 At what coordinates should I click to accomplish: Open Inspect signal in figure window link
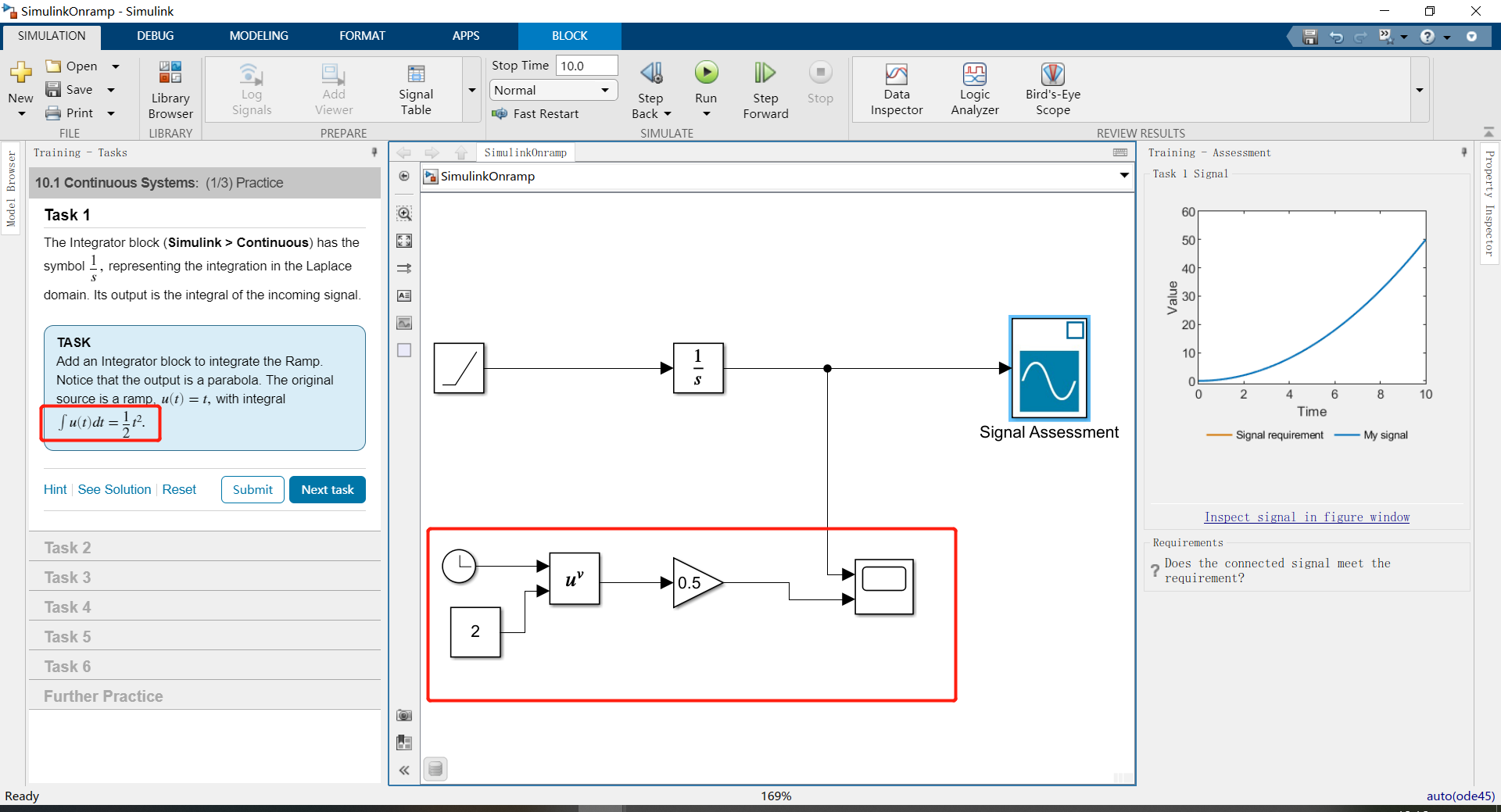(1306, 517)
